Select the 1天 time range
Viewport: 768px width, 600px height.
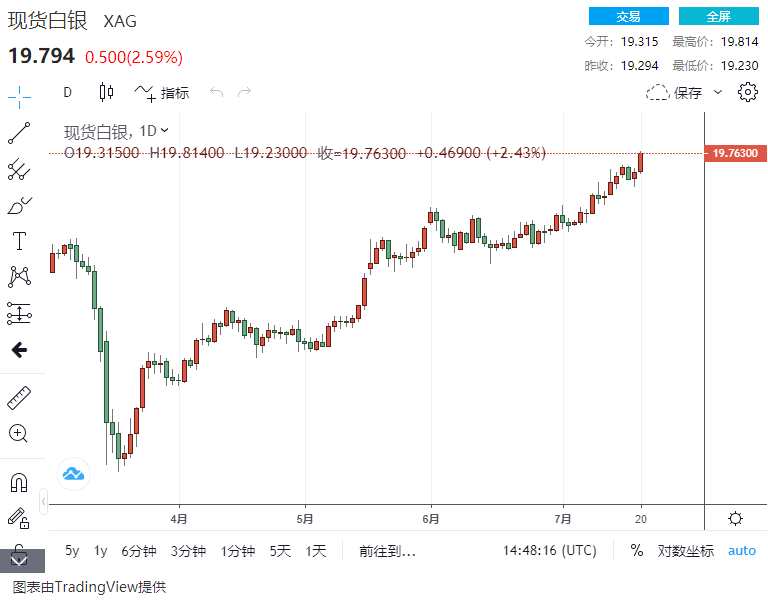pos(316,550)
